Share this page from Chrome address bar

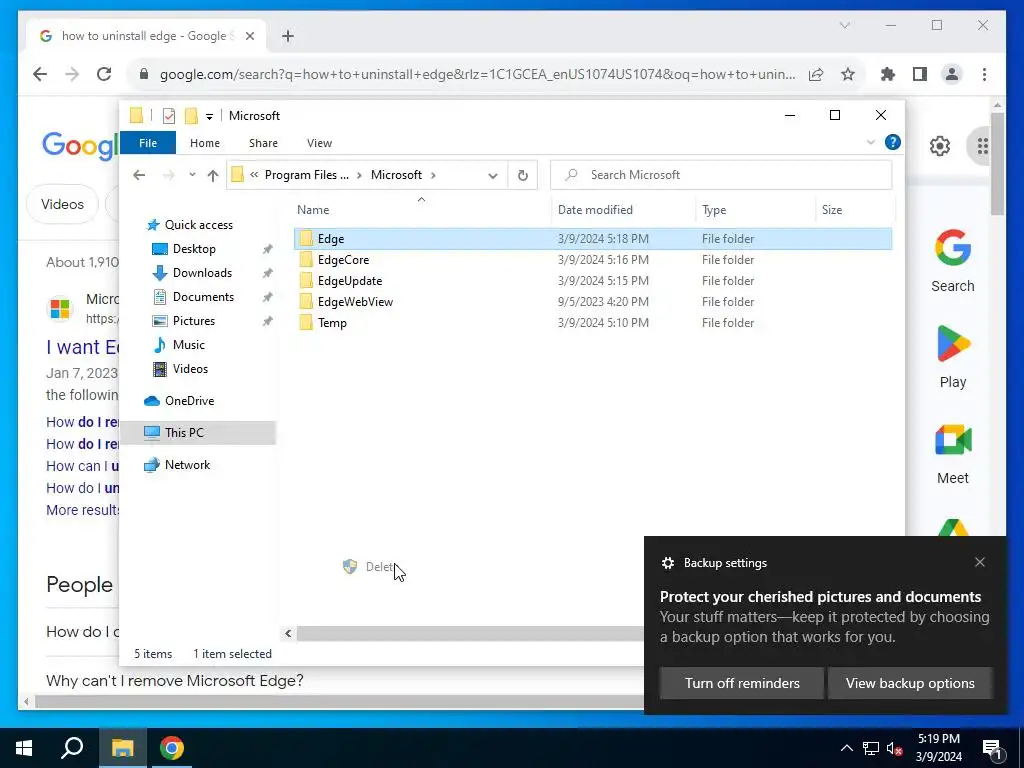click(816, 74)
